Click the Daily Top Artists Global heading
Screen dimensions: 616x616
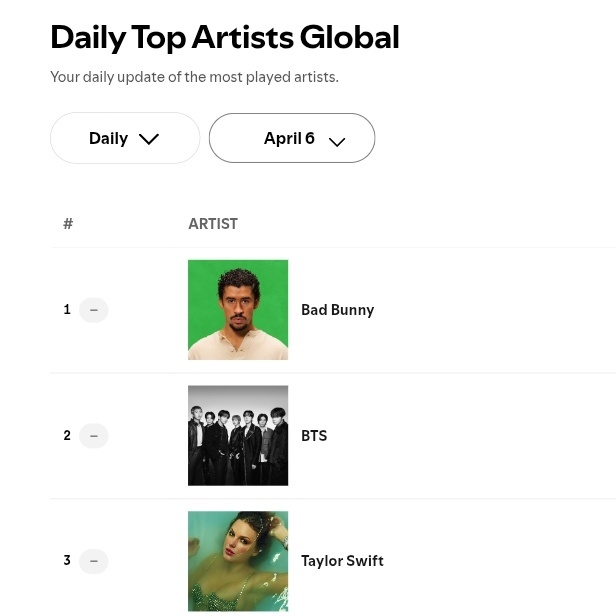pos(225,38)
